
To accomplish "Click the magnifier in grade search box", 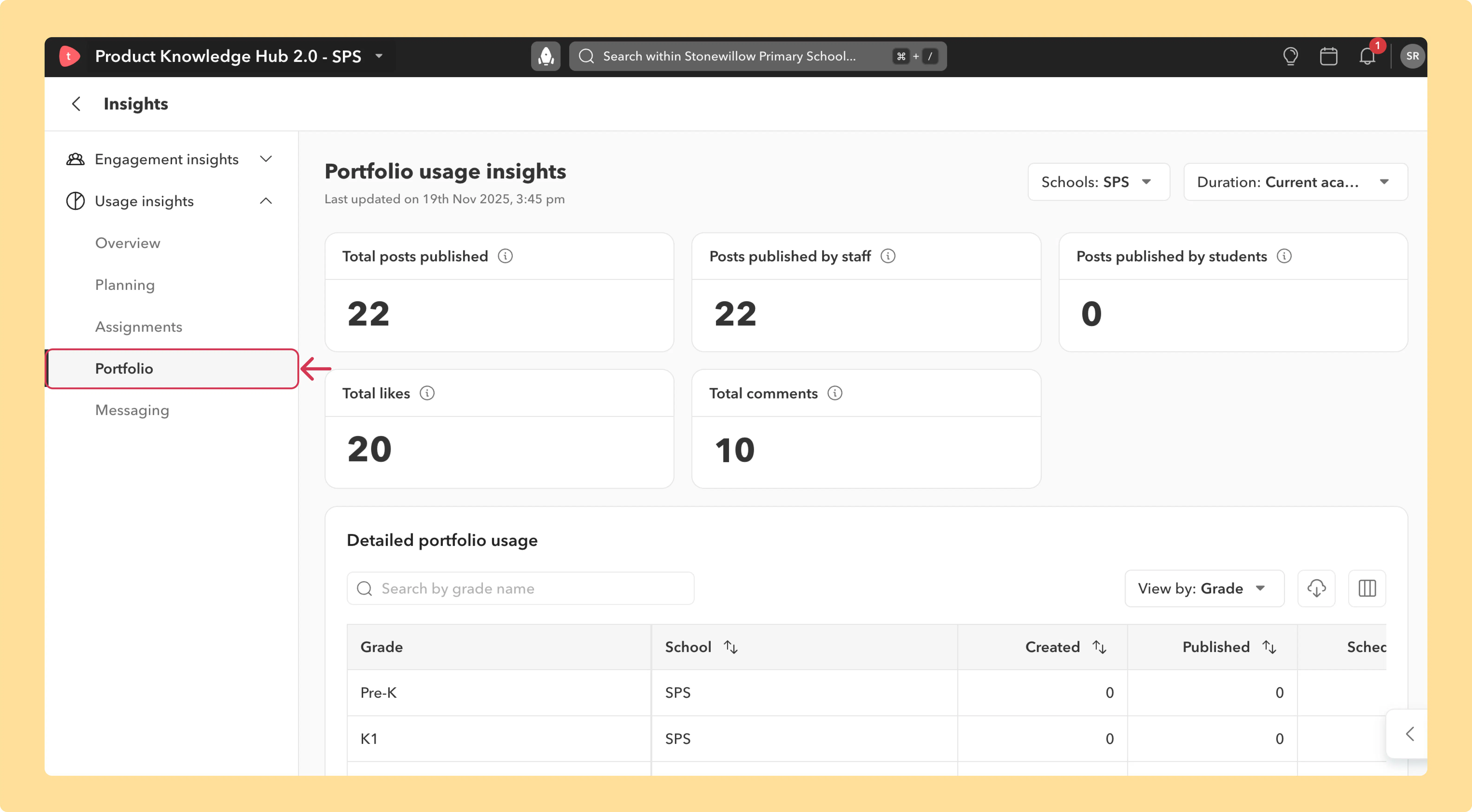I will 365,589.
